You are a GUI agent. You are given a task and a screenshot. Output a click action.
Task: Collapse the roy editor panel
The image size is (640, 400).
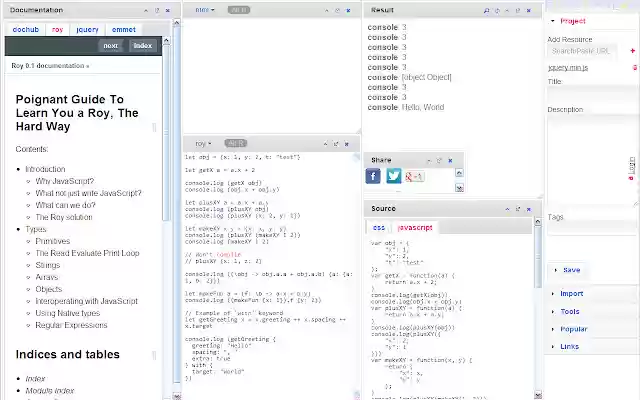pyautogui.click(x=325, y=144)
